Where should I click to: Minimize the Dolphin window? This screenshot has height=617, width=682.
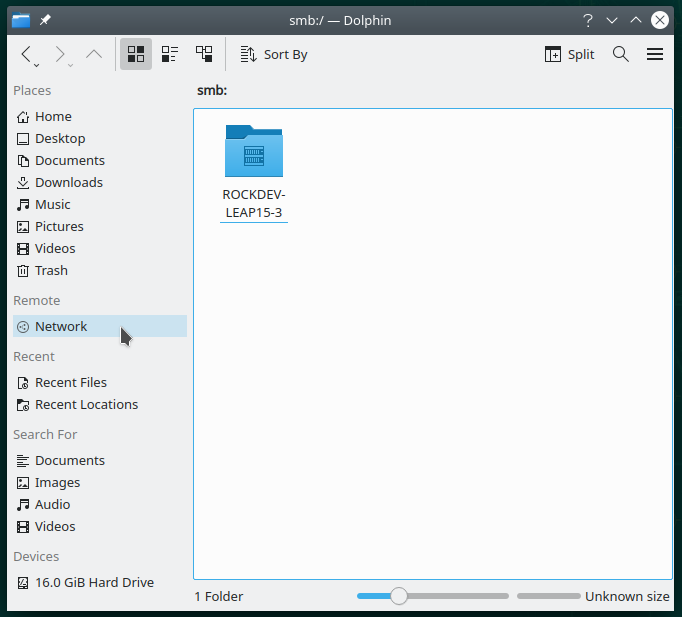612,20
